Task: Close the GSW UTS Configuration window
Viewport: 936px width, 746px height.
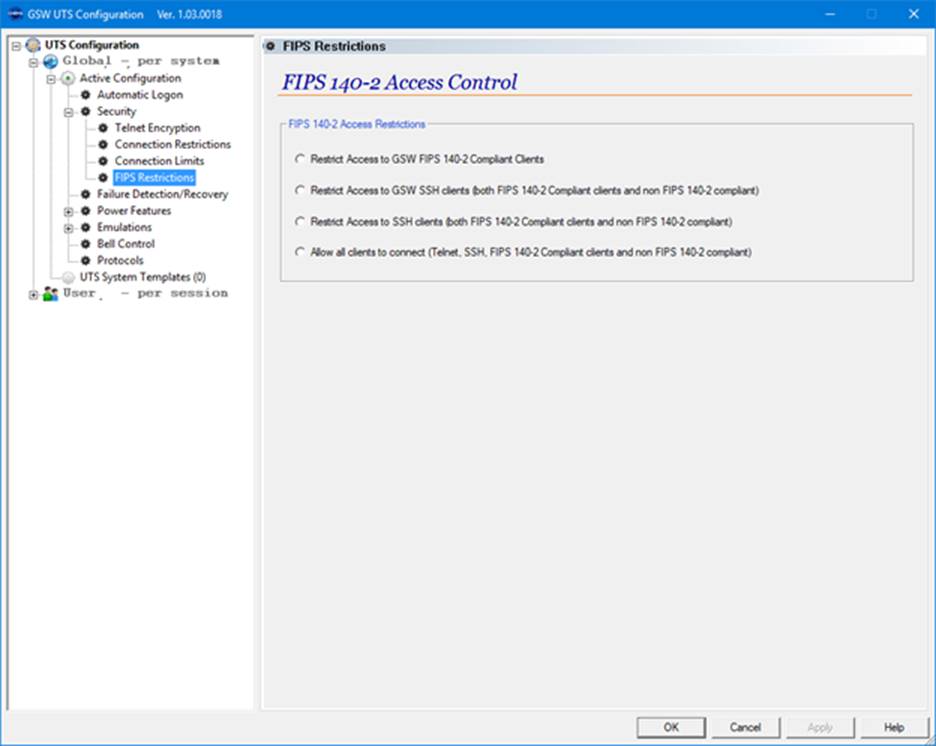Action: coord(913,14)
